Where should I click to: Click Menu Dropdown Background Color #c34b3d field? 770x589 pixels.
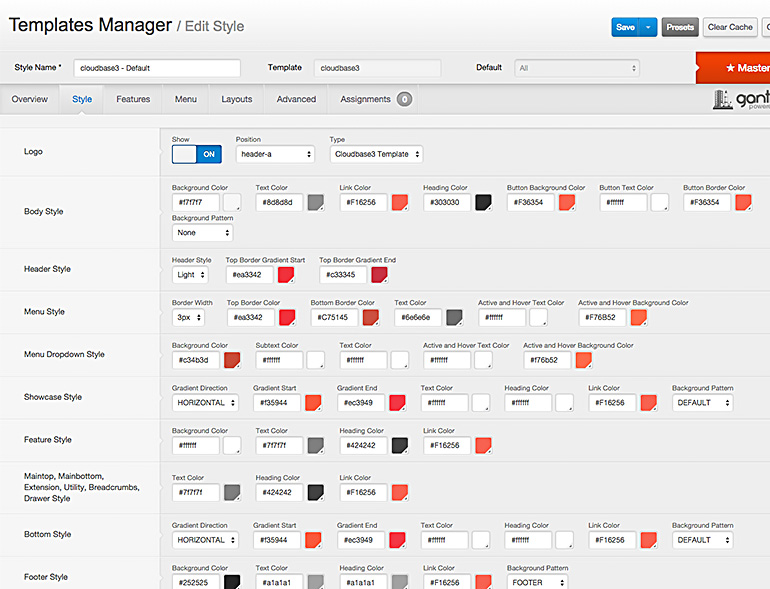pyautogui.click(x=196, y=360)
